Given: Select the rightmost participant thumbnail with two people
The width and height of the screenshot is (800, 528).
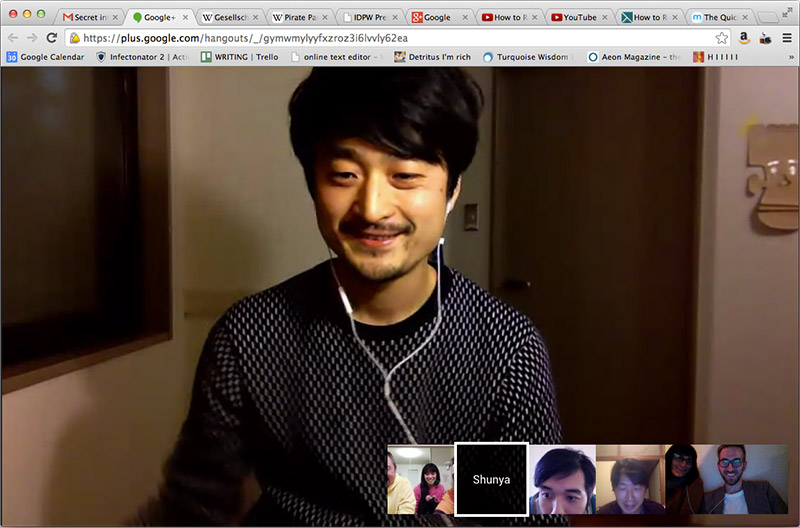Looking at the screenshot, I should click(731, 479).
